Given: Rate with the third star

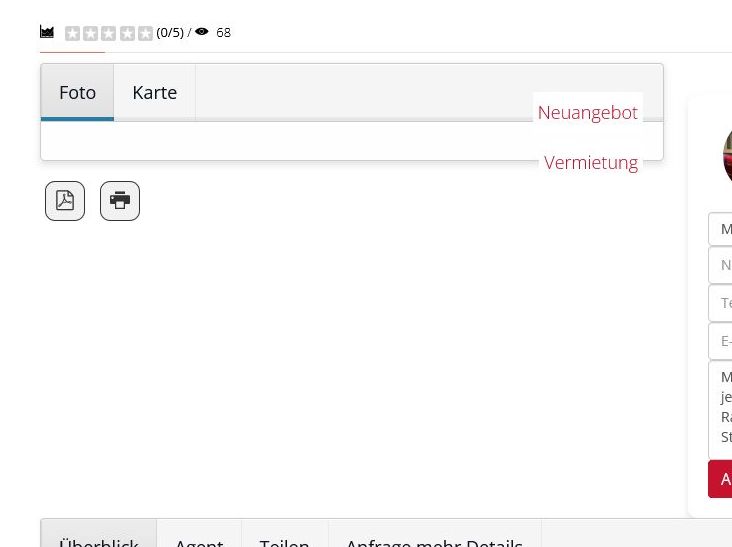Looking at the screenshot, I should (108, 33).
